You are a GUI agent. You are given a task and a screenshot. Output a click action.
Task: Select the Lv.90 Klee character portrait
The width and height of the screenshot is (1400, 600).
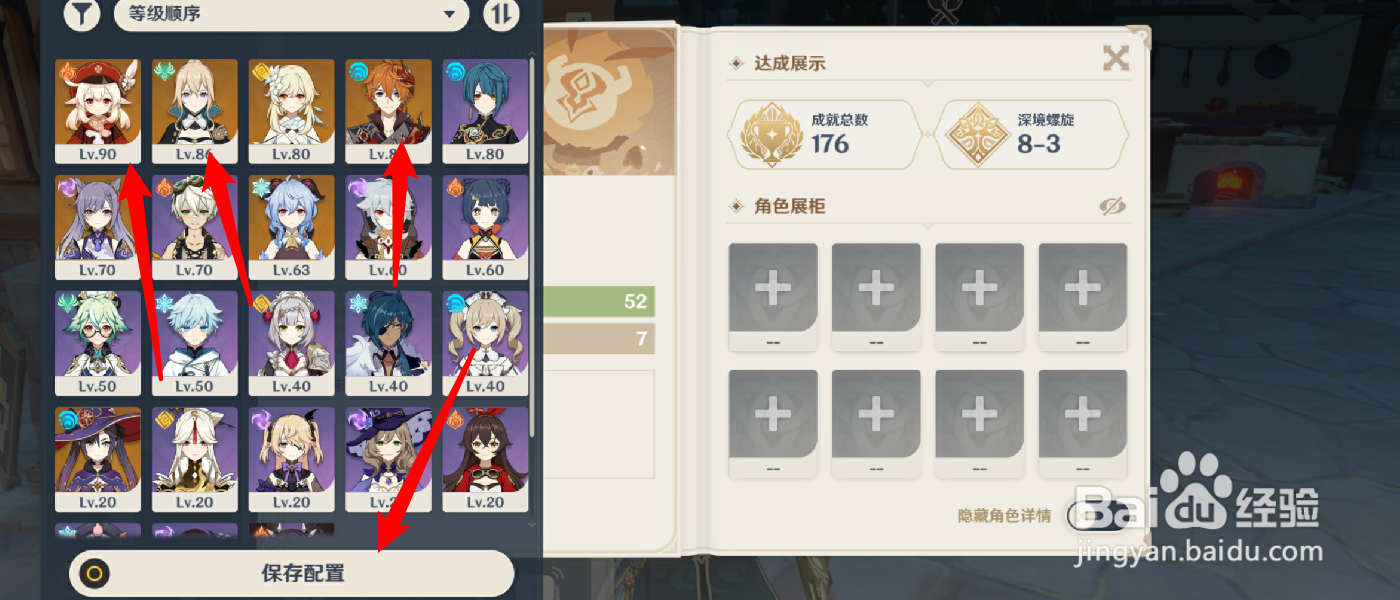click(98, 111)
